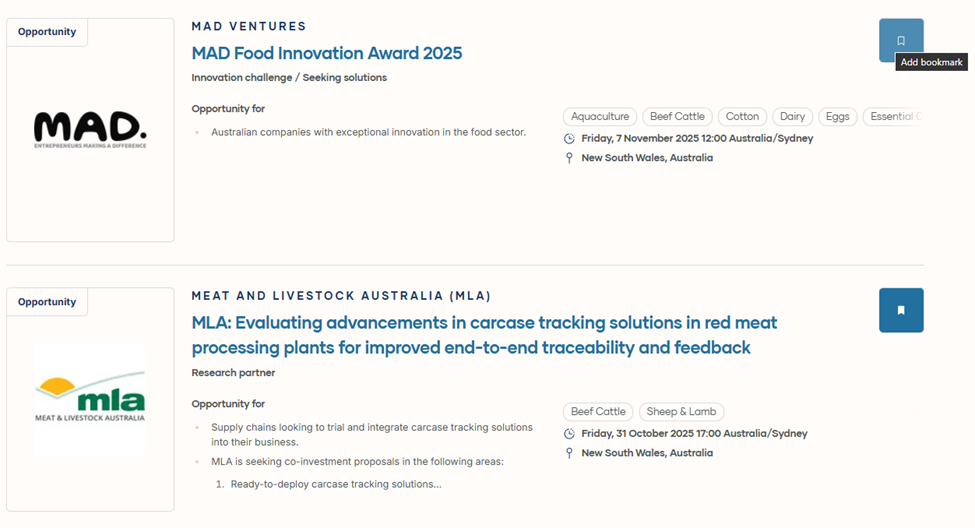This screenshot has height=528, width=975.
Task: Click location pin icon in MLA listing
Action: (x=569, y=453)
